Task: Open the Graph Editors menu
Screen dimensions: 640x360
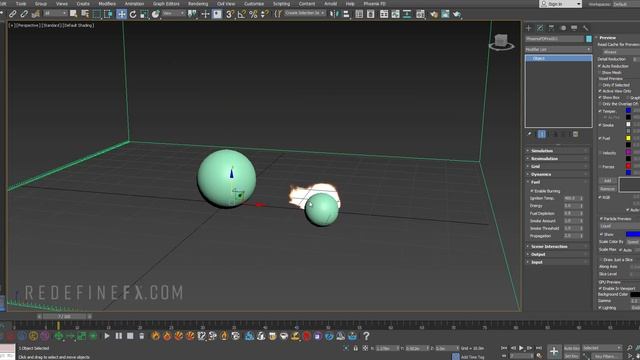Action: (x=166, y=4)
